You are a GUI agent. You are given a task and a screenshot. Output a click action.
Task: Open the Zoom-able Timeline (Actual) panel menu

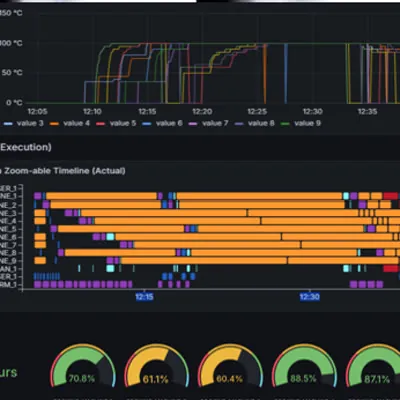pos(63,171)
